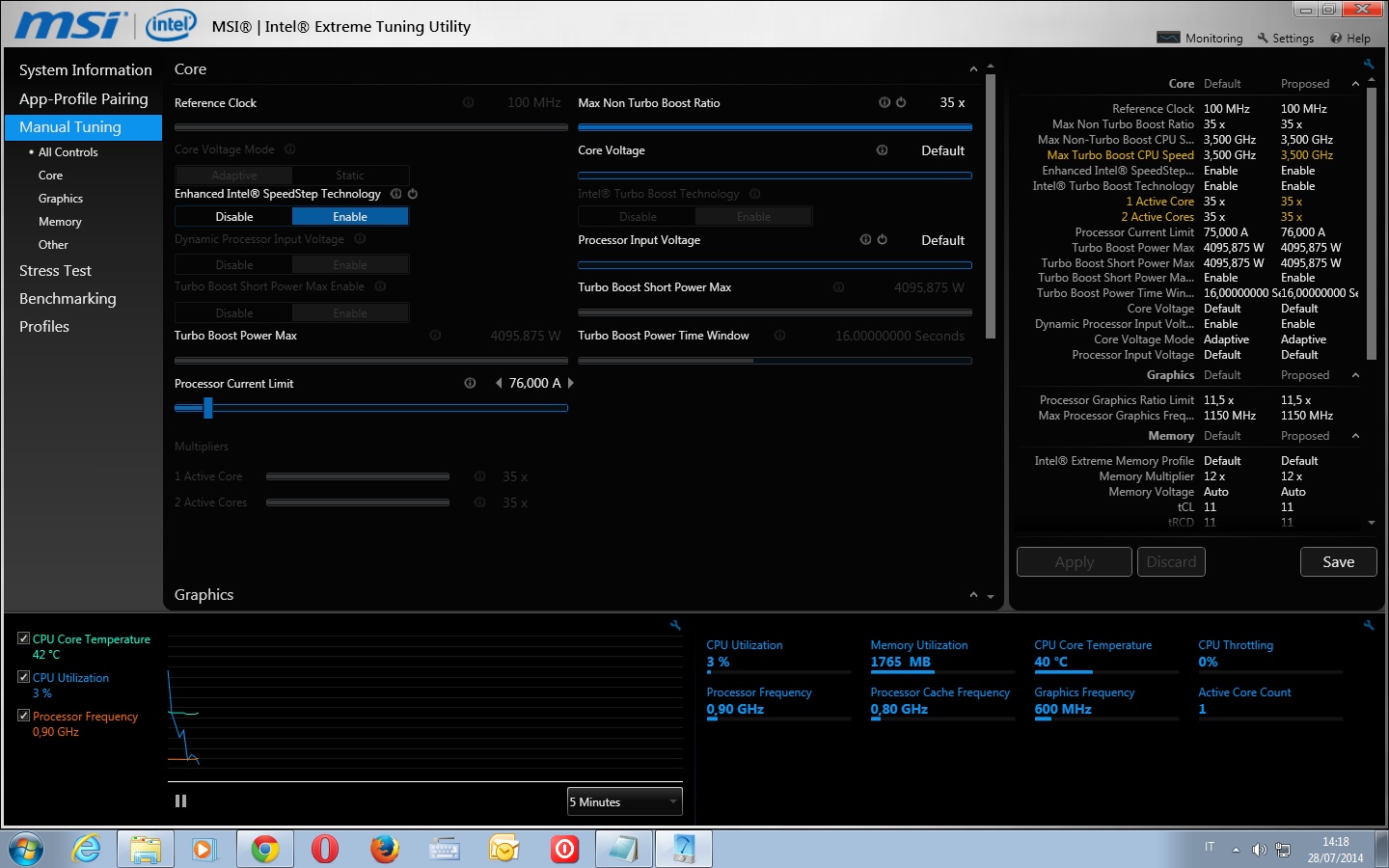This screenshot has height=868, width=1389.
Task: Select Memory under Manual Tuning
Action: (60, 222)
